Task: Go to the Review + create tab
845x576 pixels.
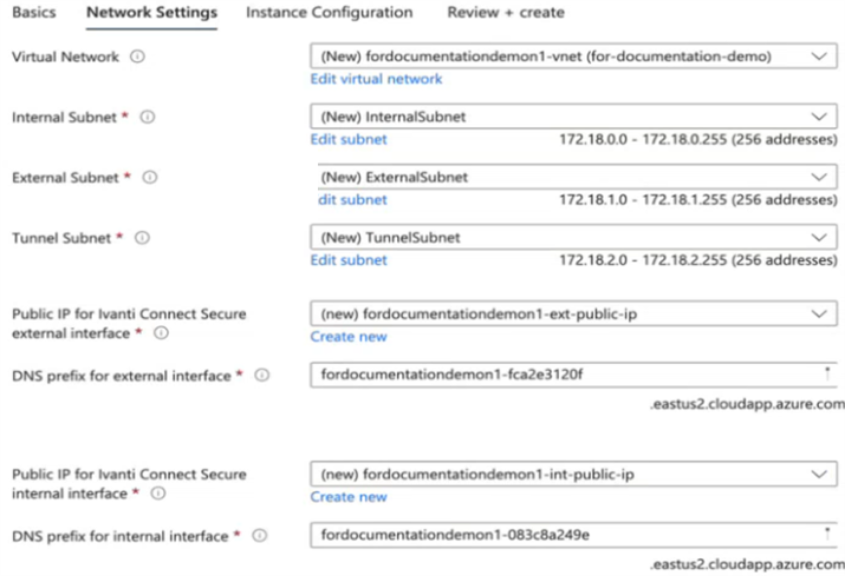Action: [505, 12]
